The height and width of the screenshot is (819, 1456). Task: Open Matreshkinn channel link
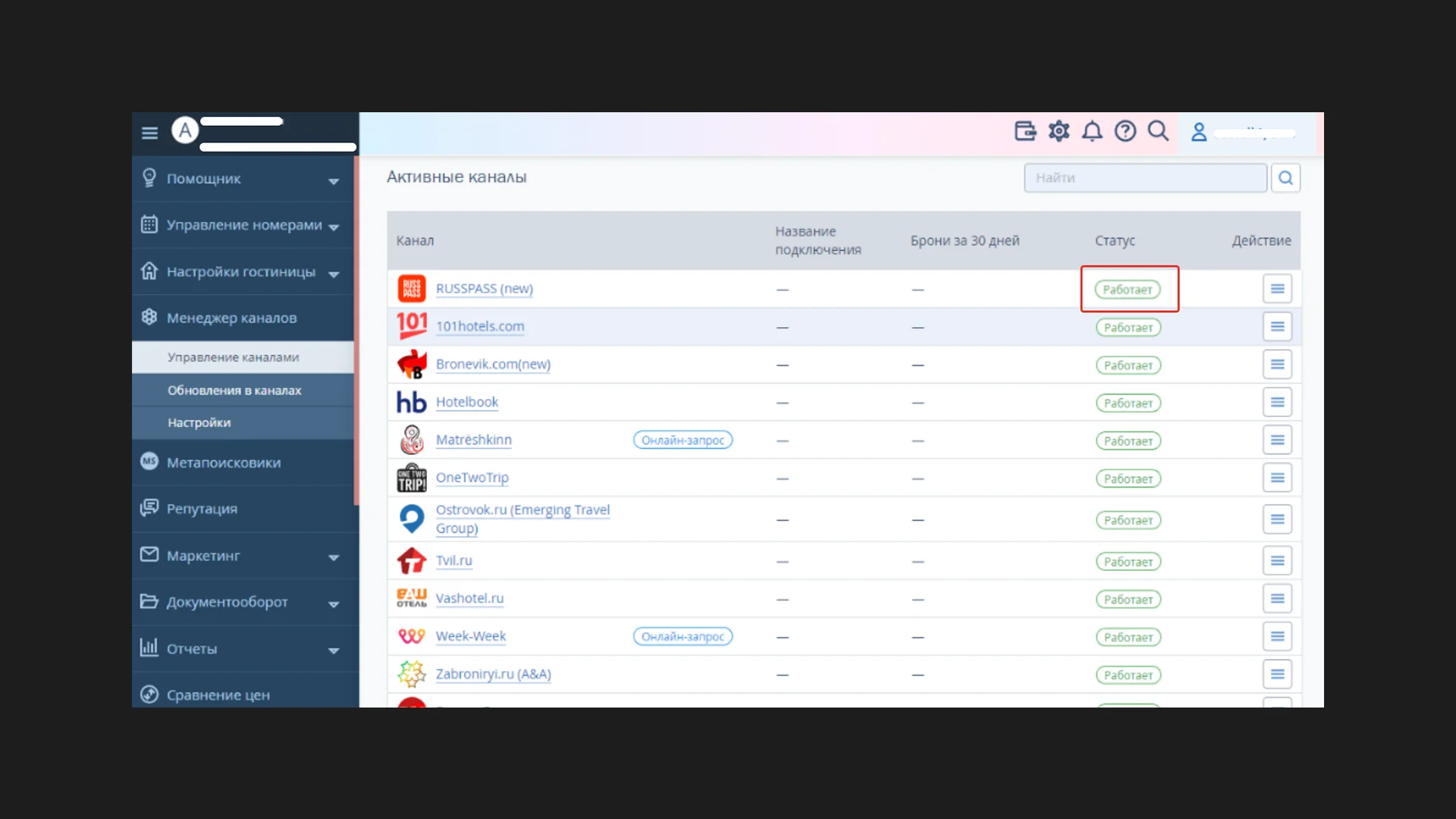point(474,440)
